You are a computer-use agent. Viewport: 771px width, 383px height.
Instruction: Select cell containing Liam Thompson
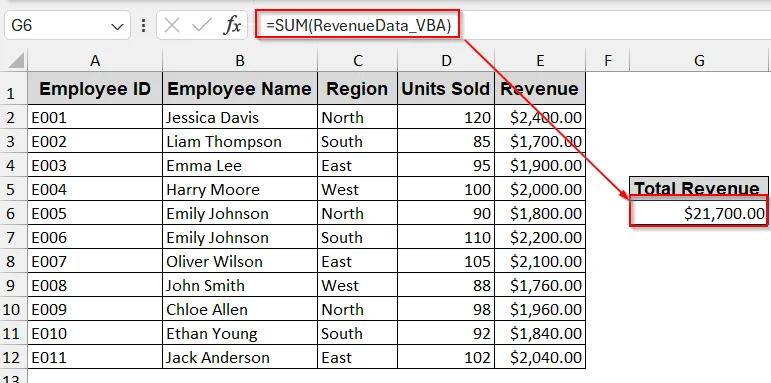(240, 141)
